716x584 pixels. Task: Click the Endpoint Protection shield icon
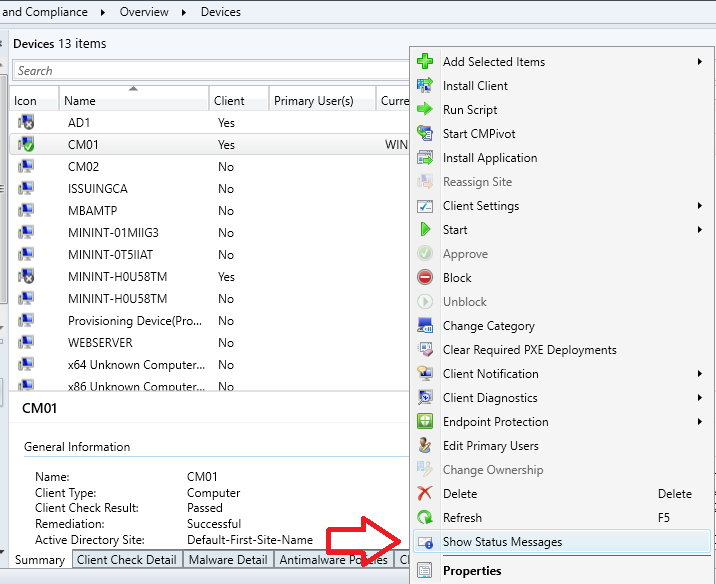[425, 421]
